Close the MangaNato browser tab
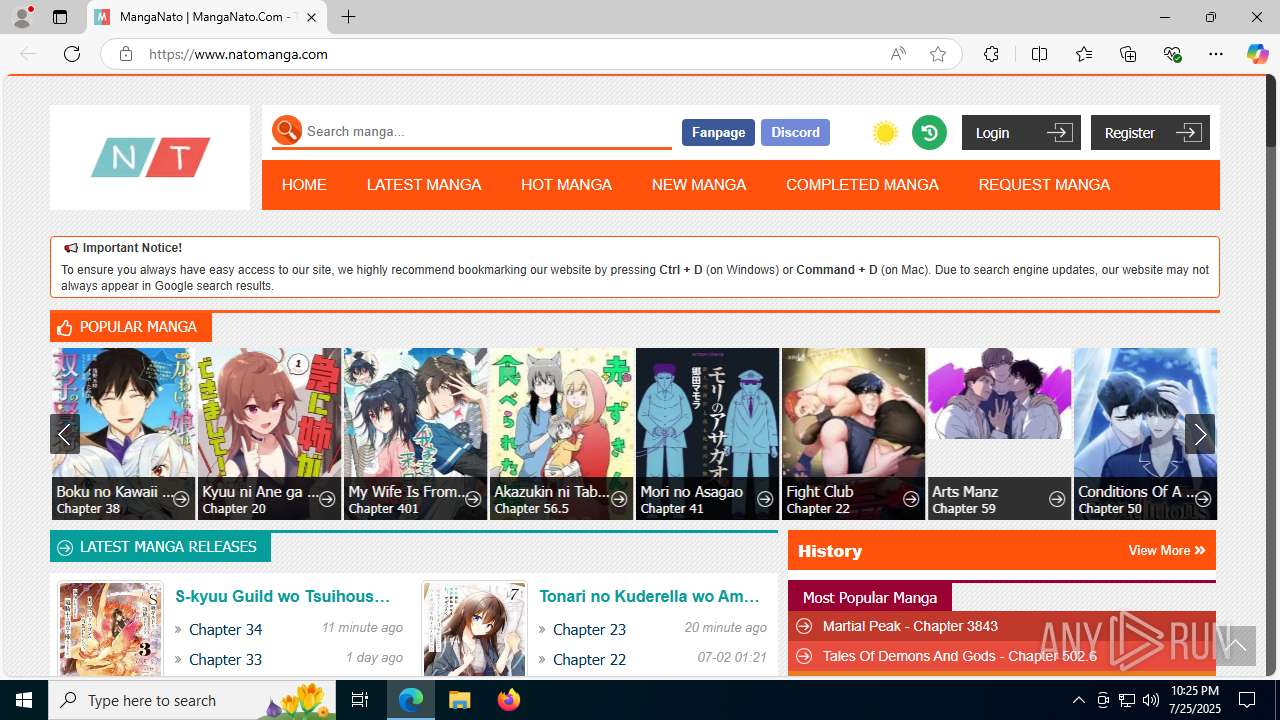Screen dimensions: 1280x720 311,17
